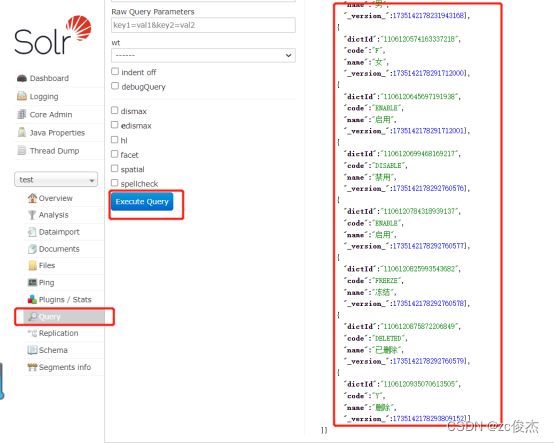Click the Documents icon
The width and height of the screenshot is (554, 443).
tap(32, 249)
